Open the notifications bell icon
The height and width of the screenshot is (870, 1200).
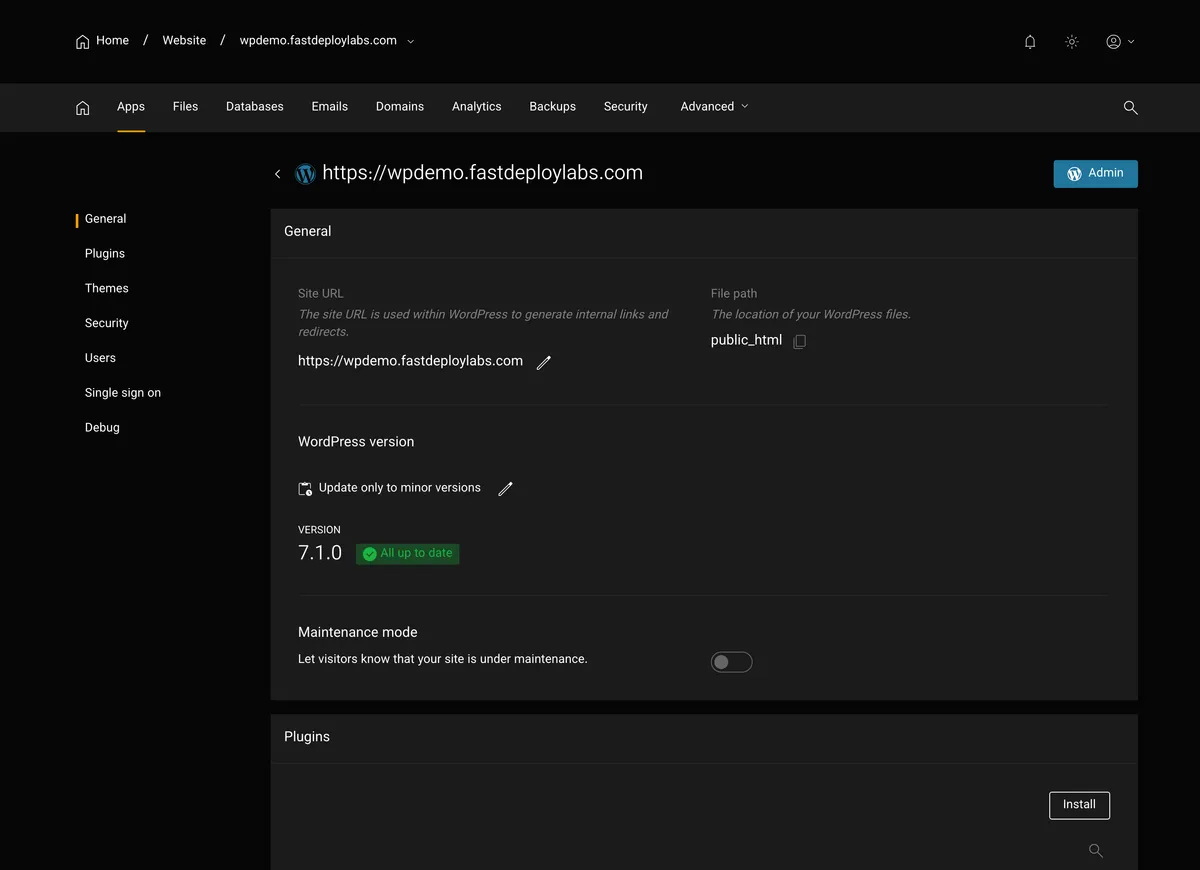pyautogui.click(x=1030, y=42)
